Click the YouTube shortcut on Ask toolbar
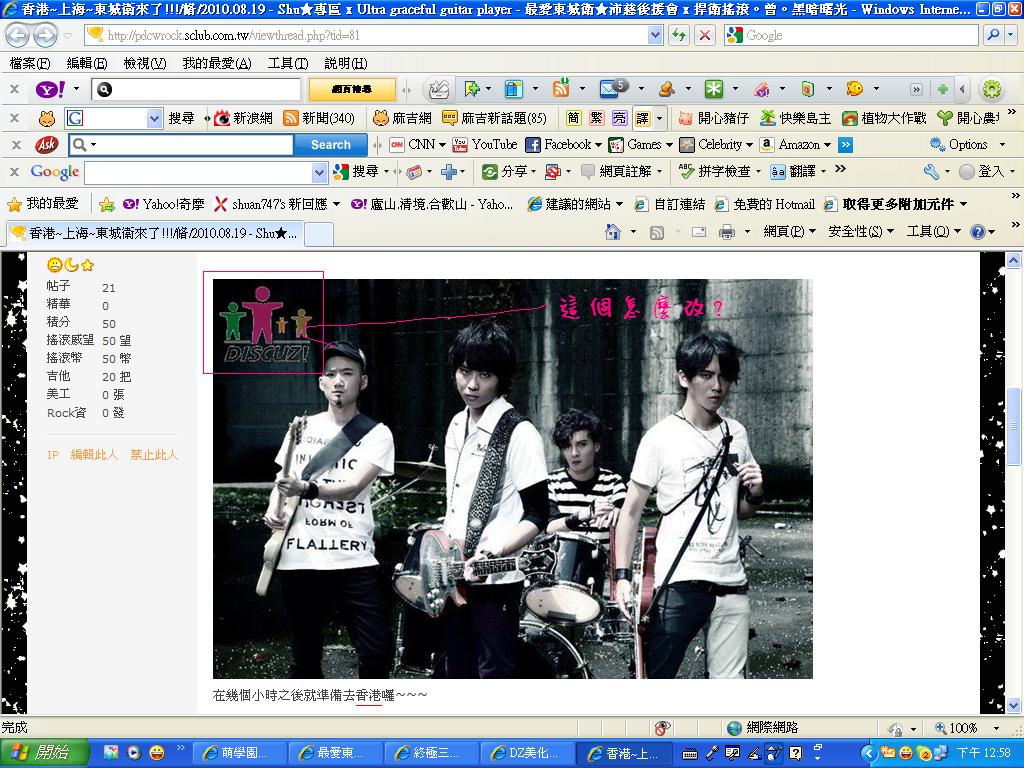1024x768 pixels. tap(485, 145)
